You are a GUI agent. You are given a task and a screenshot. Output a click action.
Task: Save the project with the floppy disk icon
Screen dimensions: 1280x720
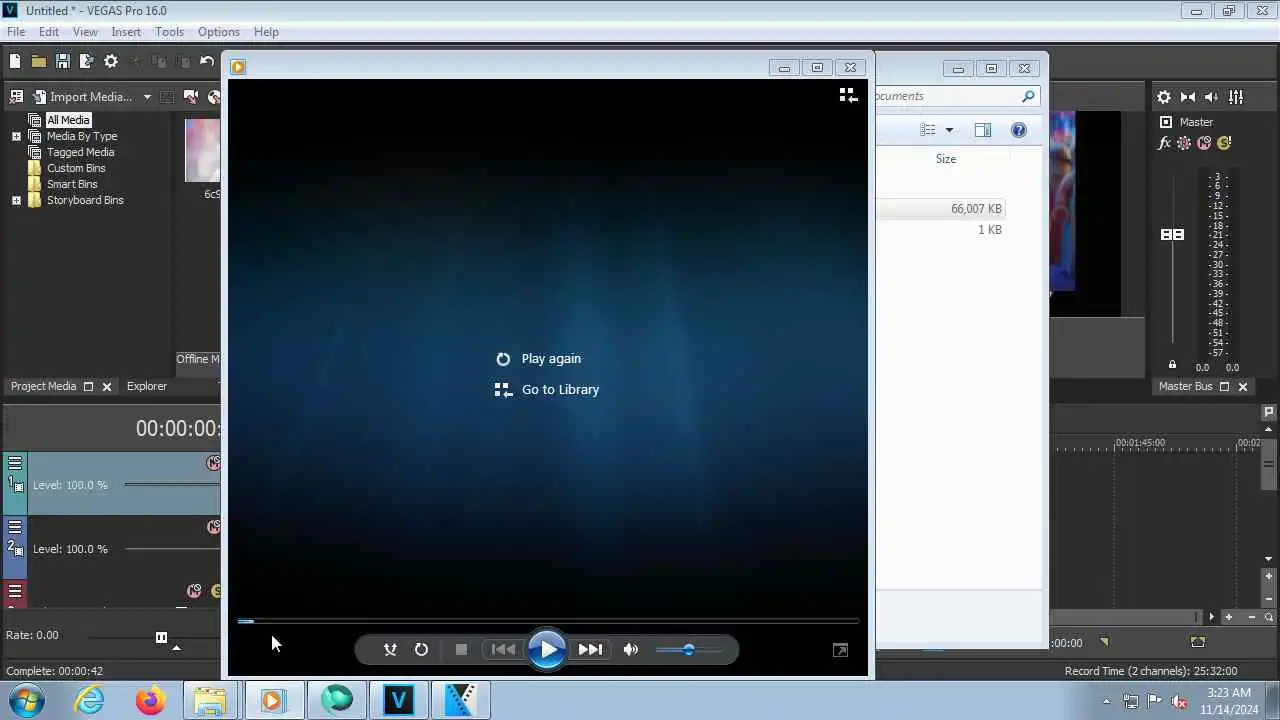coord(63,61)
